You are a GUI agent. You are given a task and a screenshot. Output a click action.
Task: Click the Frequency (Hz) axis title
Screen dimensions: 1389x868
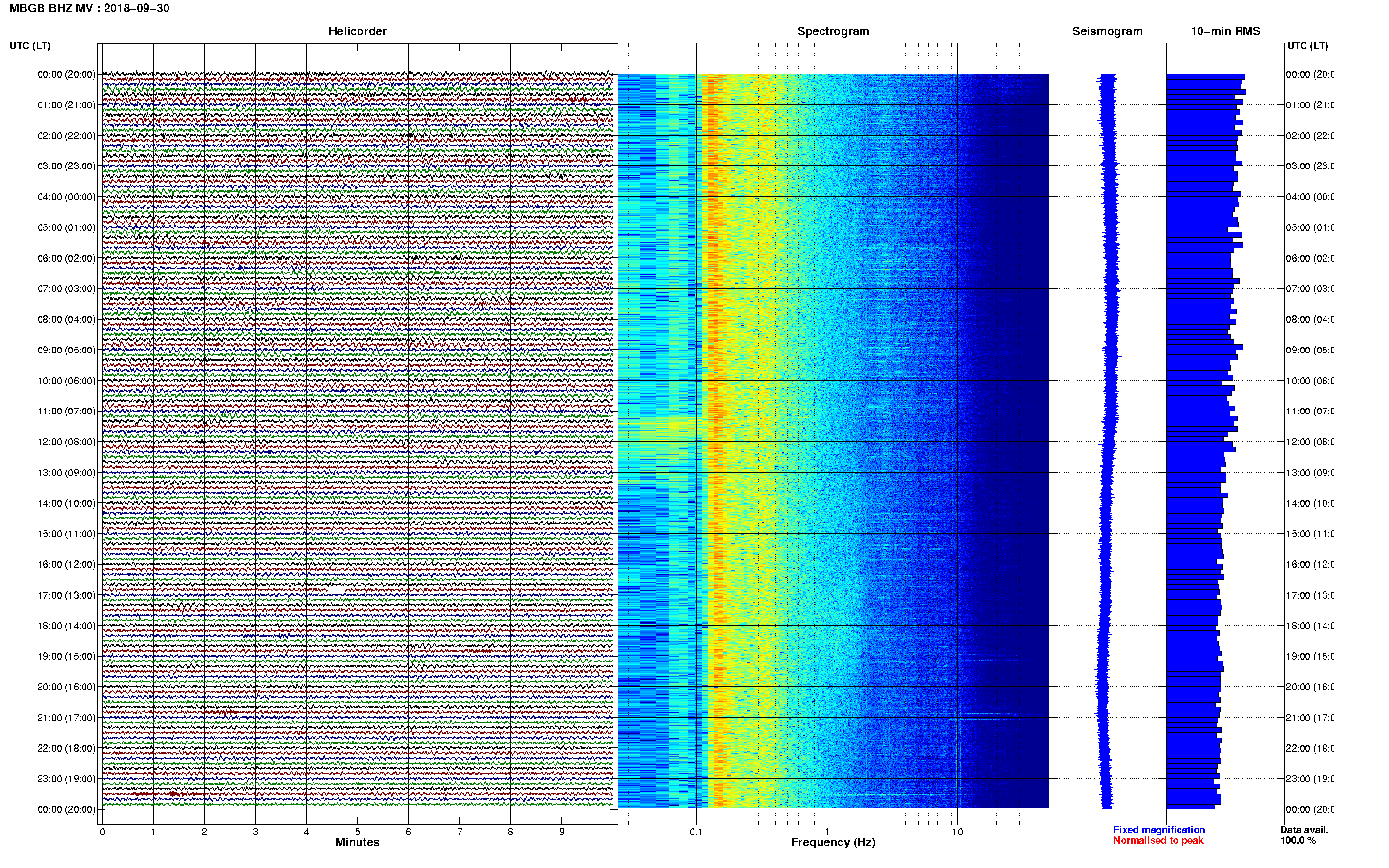tap(833, 842)
